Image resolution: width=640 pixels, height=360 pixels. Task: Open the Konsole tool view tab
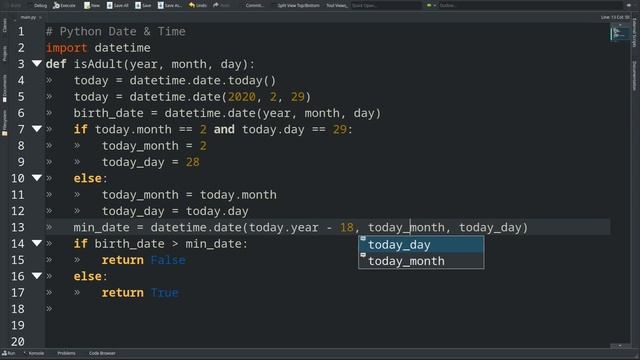pyautogui.click(x=34, y=353)
